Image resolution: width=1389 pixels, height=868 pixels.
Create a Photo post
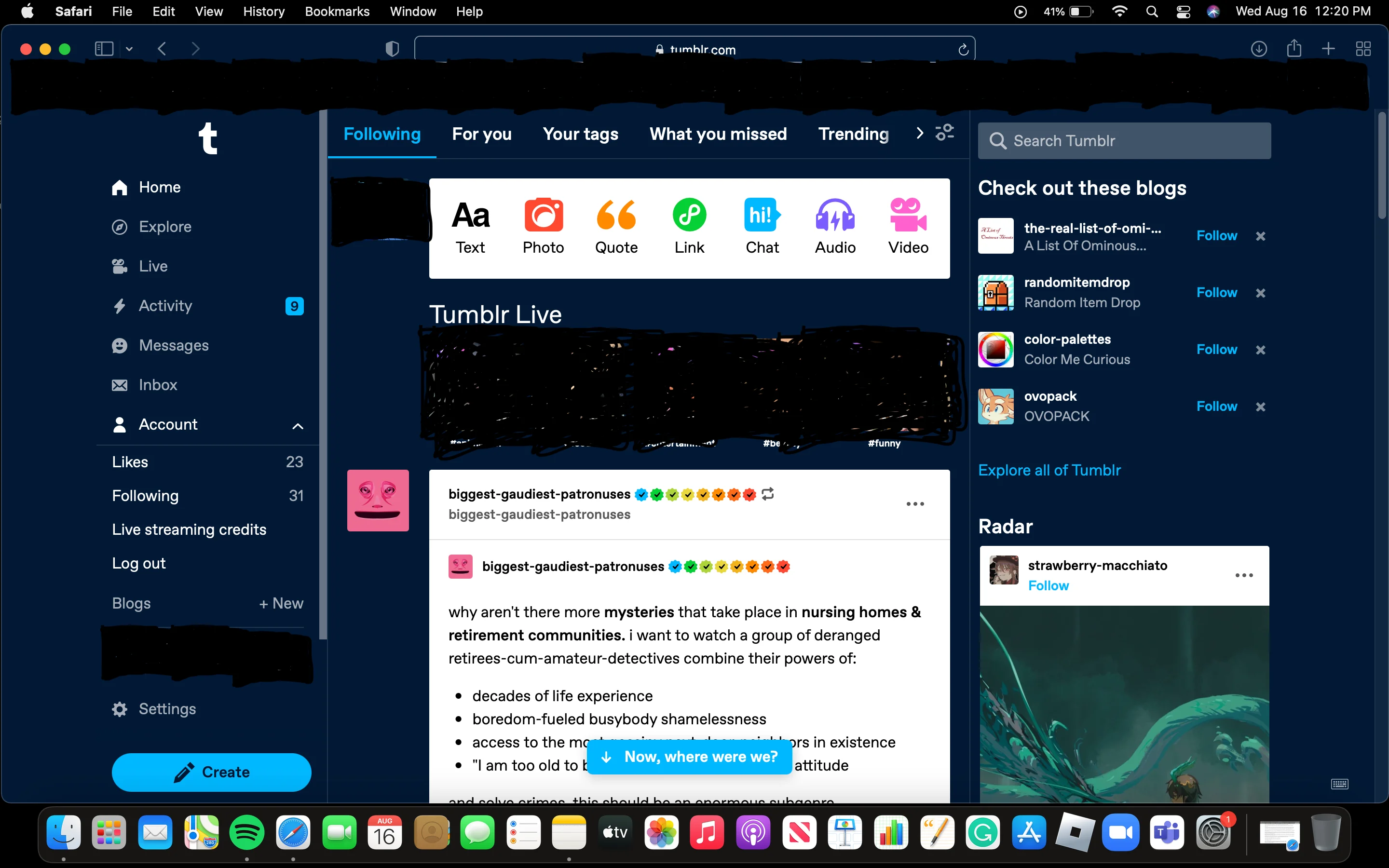coord(543,226)
